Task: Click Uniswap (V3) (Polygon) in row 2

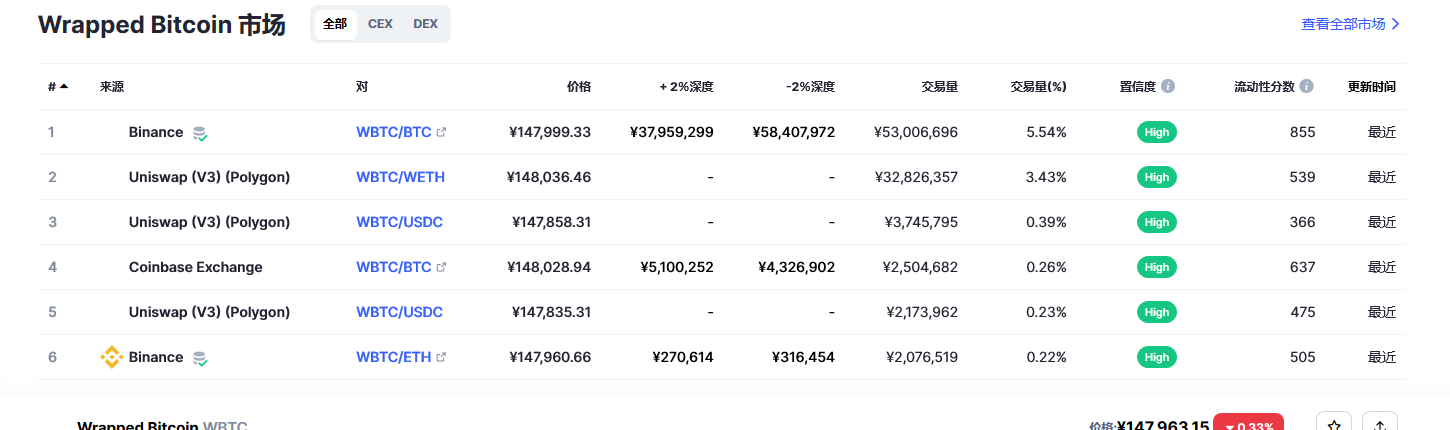Action: (x=209, y=177)
